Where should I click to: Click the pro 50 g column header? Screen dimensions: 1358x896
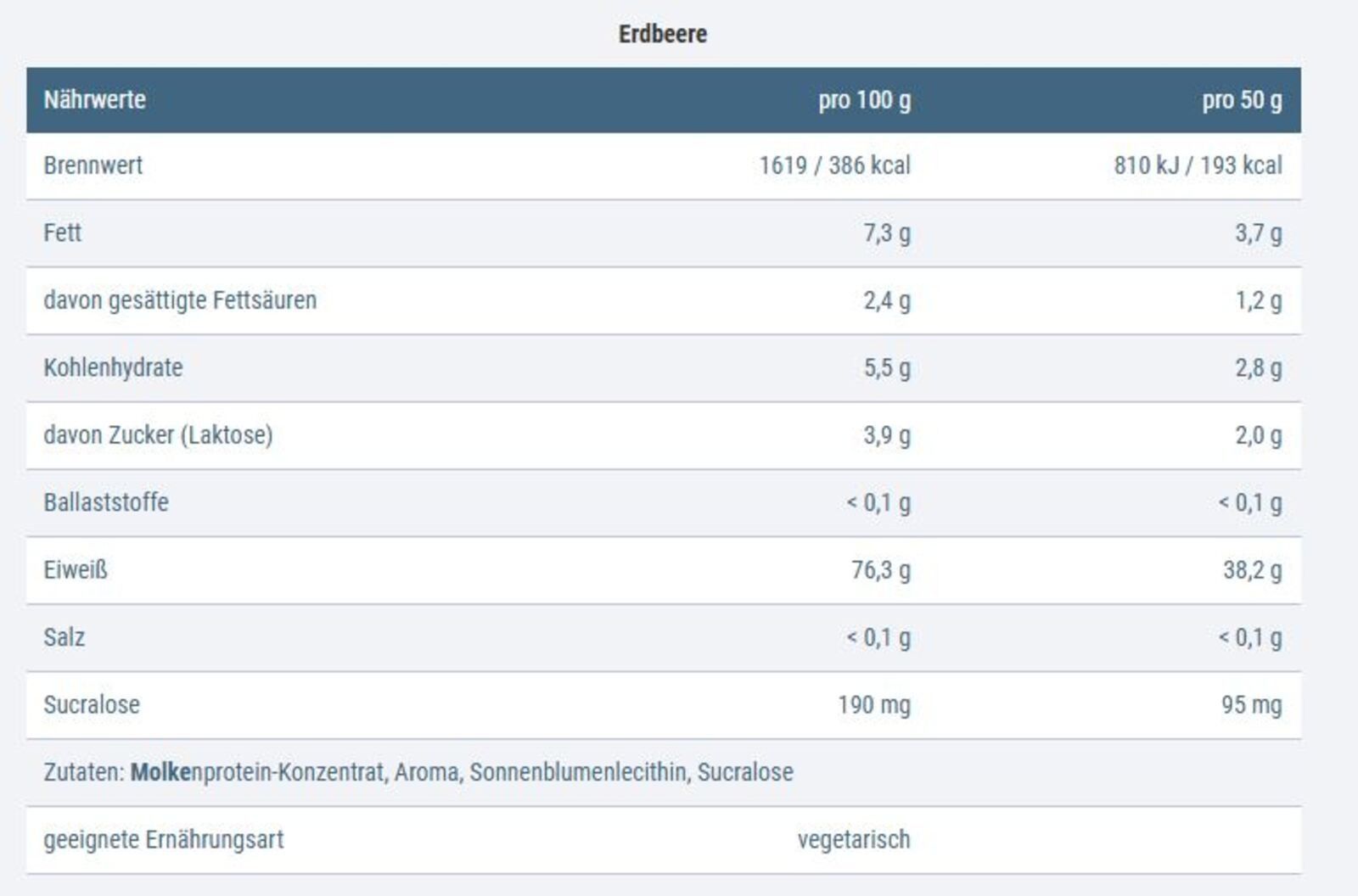[x=1241, y=100]
